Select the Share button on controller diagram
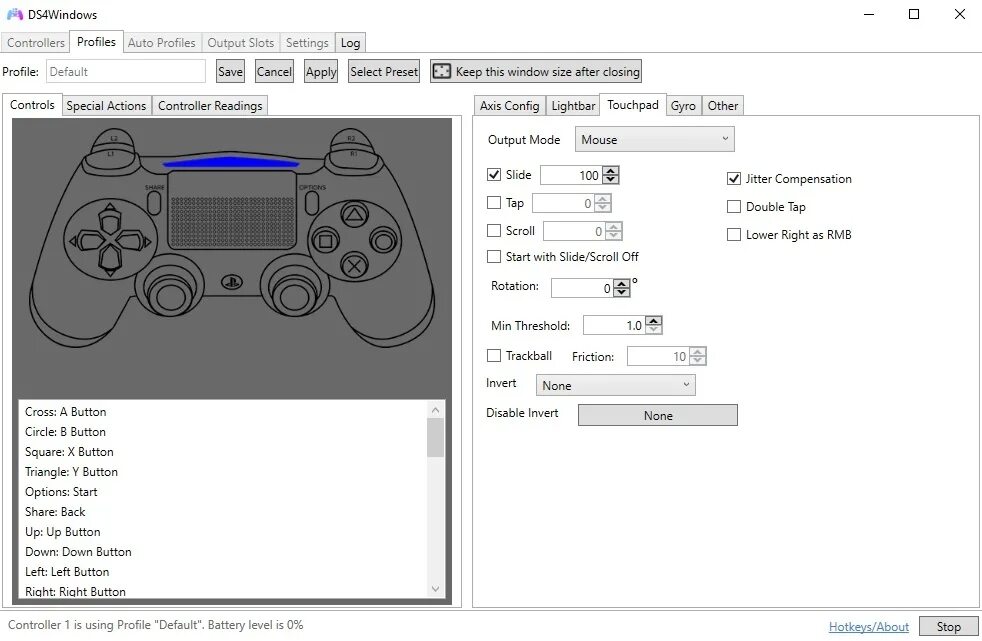The width and height of the screenshot is (982, 641). 154,203
